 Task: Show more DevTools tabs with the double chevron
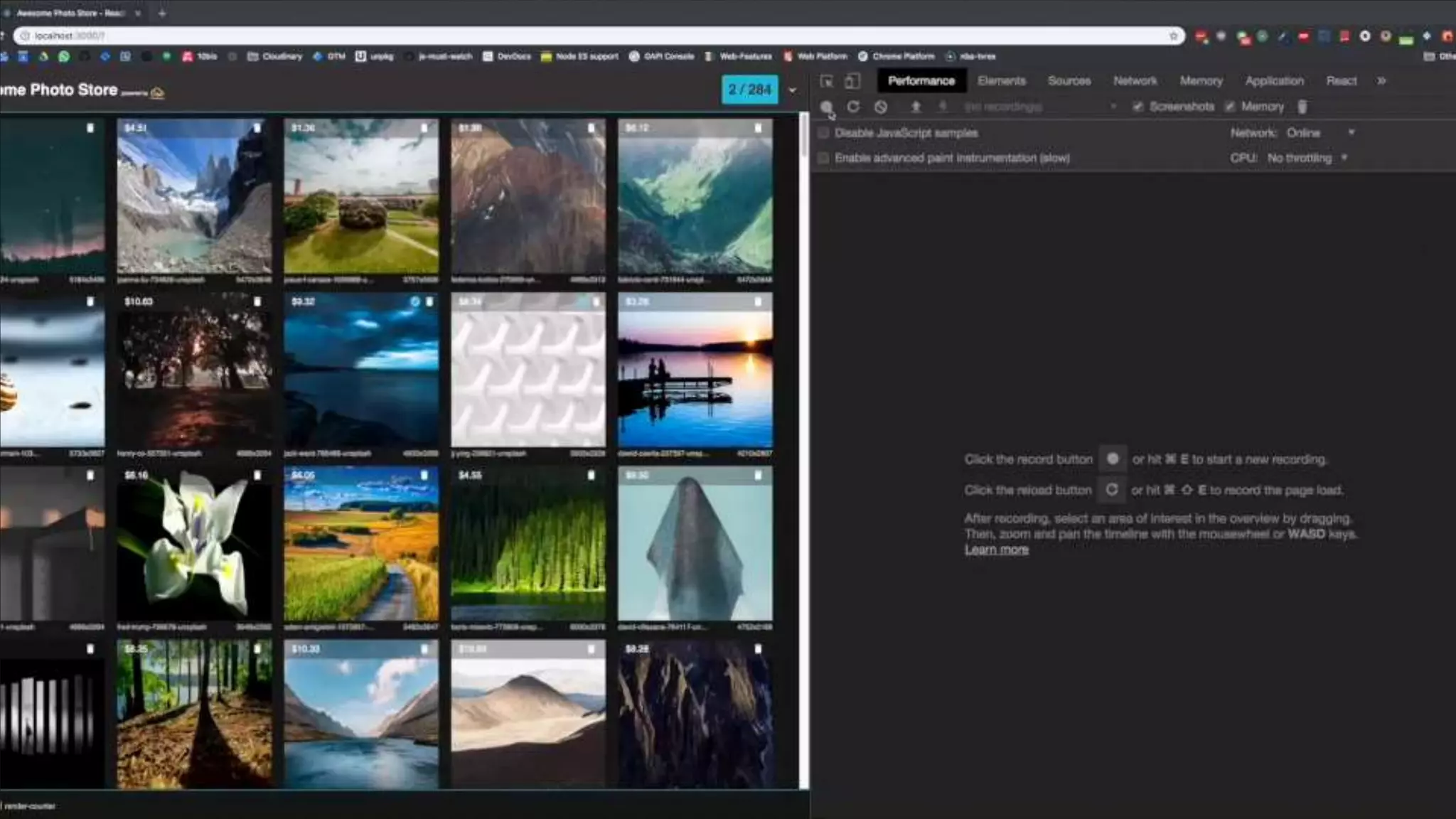(1381, 81)
